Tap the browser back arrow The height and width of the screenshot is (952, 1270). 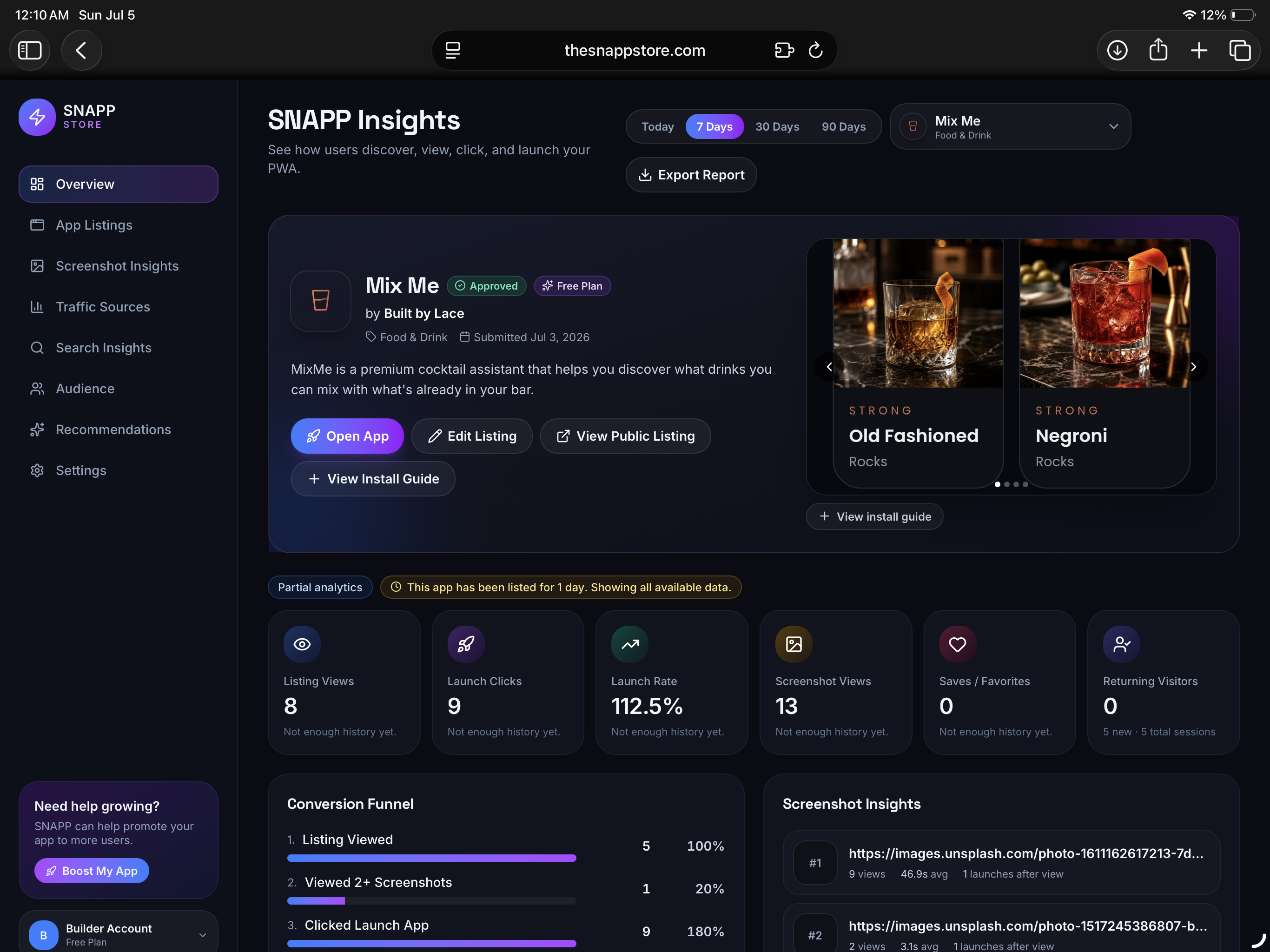(81, 51)
